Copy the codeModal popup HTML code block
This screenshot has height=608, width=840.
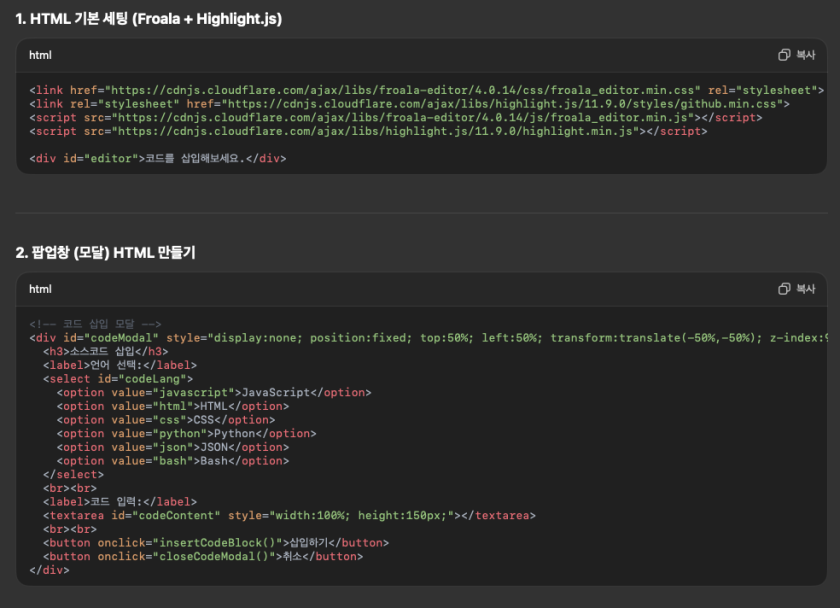click(797, 289)
